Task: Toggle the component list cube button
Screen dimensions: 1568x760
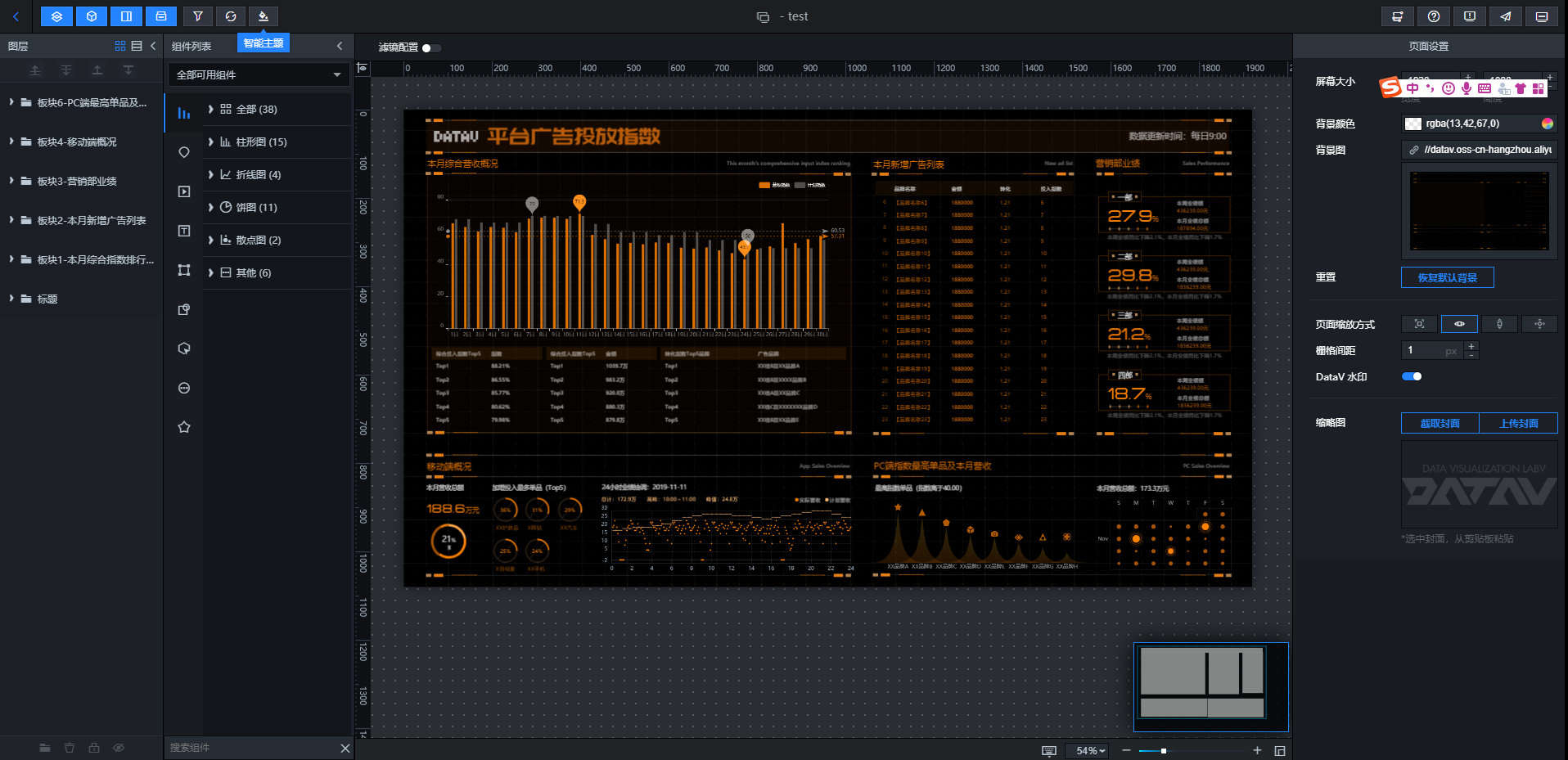Action: [92, 16]
